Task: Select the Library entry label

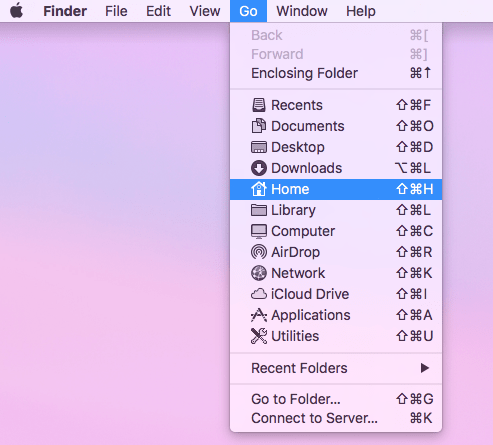Action: click(293, 210)
